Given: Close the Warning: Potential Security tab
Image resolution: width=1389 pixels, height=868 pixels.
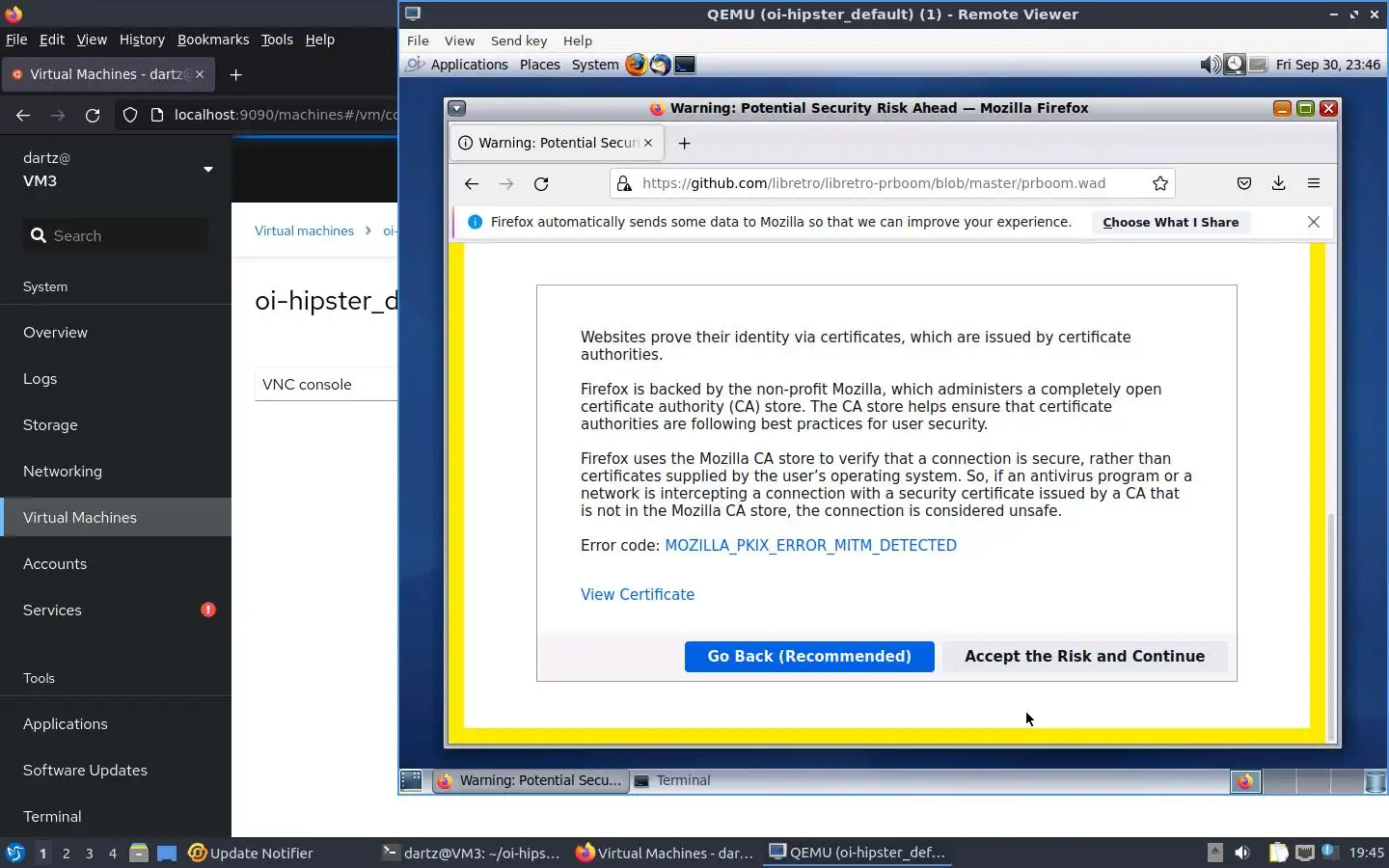Looking at the screenshot, I should [x=648, y=143].
